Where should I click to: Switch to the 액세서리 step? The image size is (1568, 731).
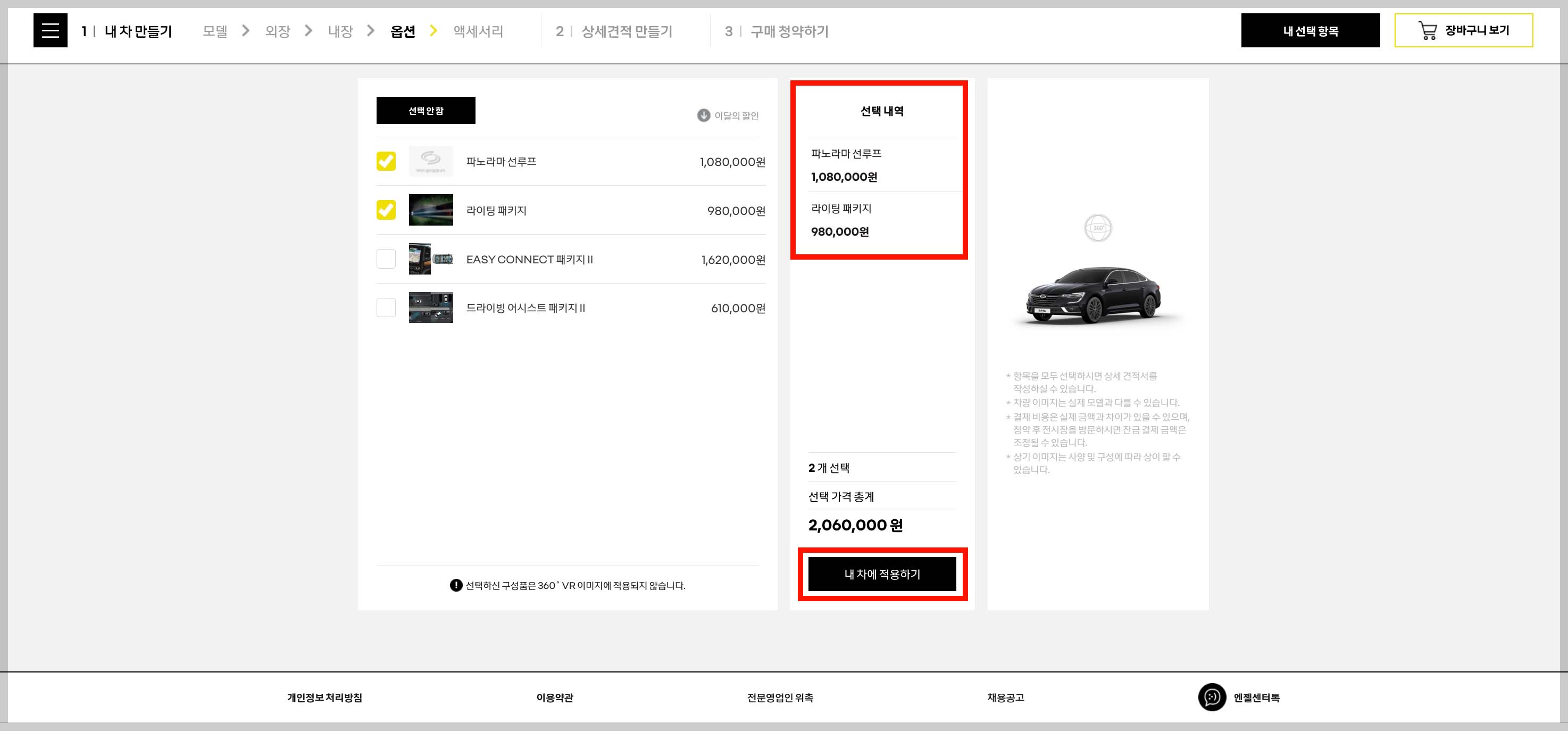(x=478, y=31)
